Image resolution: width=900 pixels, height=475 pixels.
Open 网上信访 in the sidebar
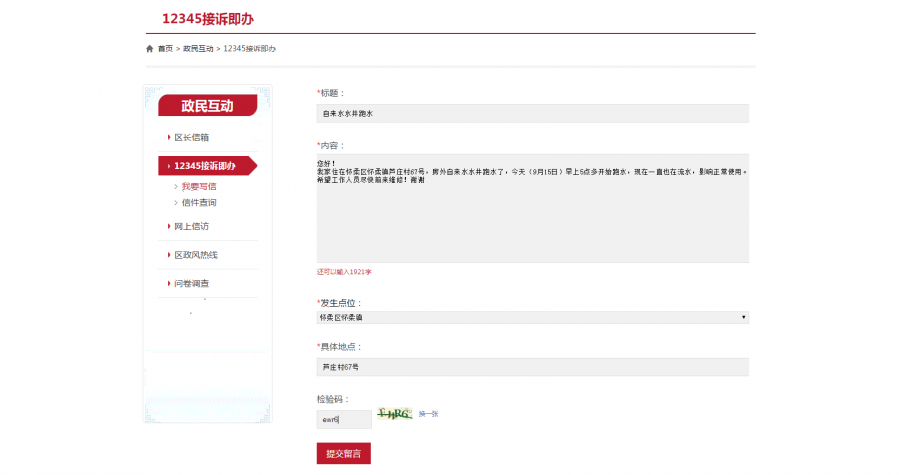(x=191, y=226)
